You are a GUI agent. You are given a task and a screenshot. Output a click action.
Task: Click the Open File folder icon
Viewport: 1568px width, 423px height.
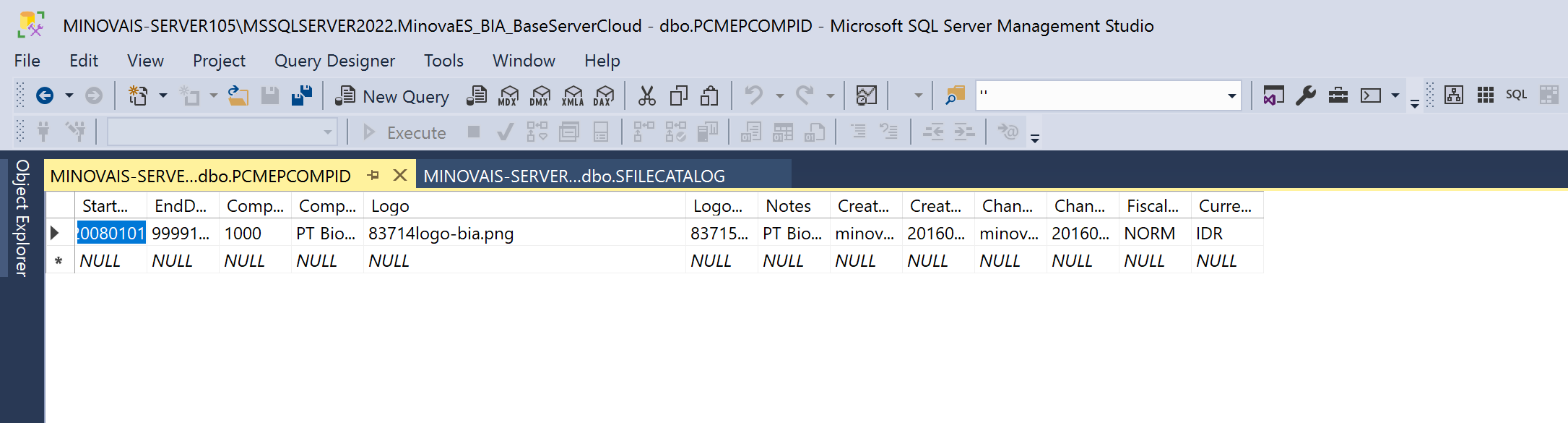238,95
